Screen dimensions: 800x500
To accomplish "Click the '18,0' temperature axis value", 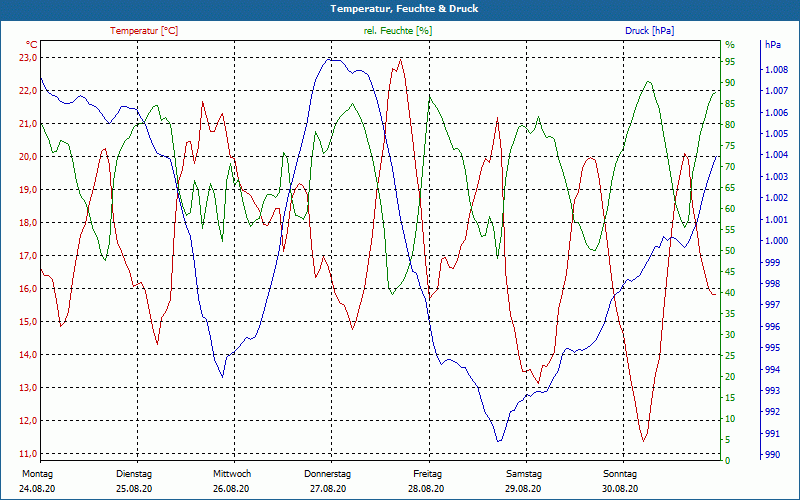I will pyautogui.click(x=29, y=222).
